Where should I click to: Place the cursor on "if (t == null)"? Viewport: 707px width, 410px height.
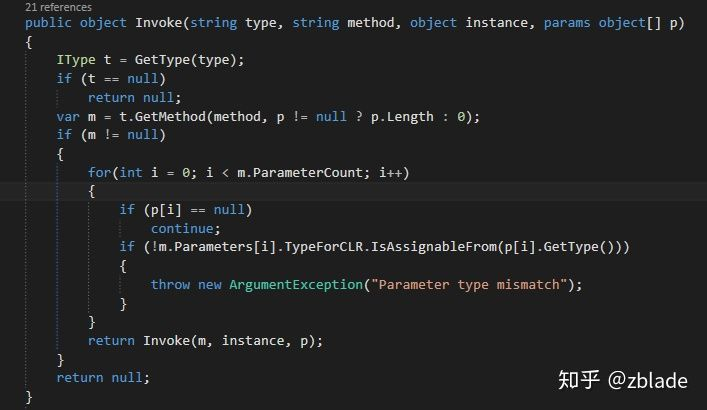(111, 79)
